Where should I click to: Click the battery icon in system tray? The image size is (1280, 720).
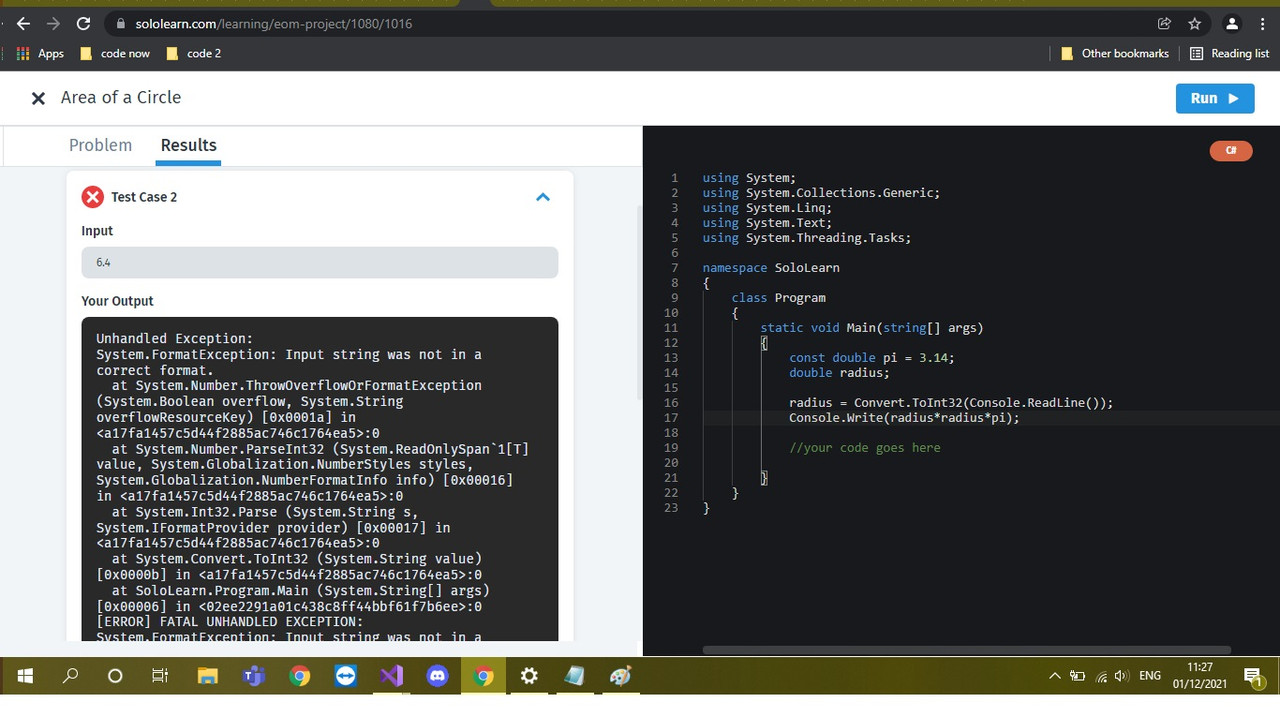[1078, 677]
